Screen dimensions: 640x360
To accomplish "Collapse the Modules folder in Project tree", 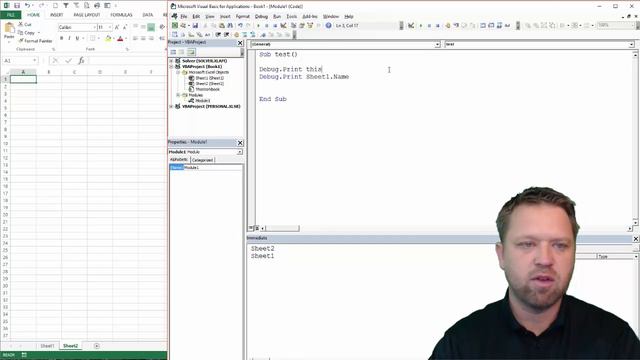I will (178, 95).
